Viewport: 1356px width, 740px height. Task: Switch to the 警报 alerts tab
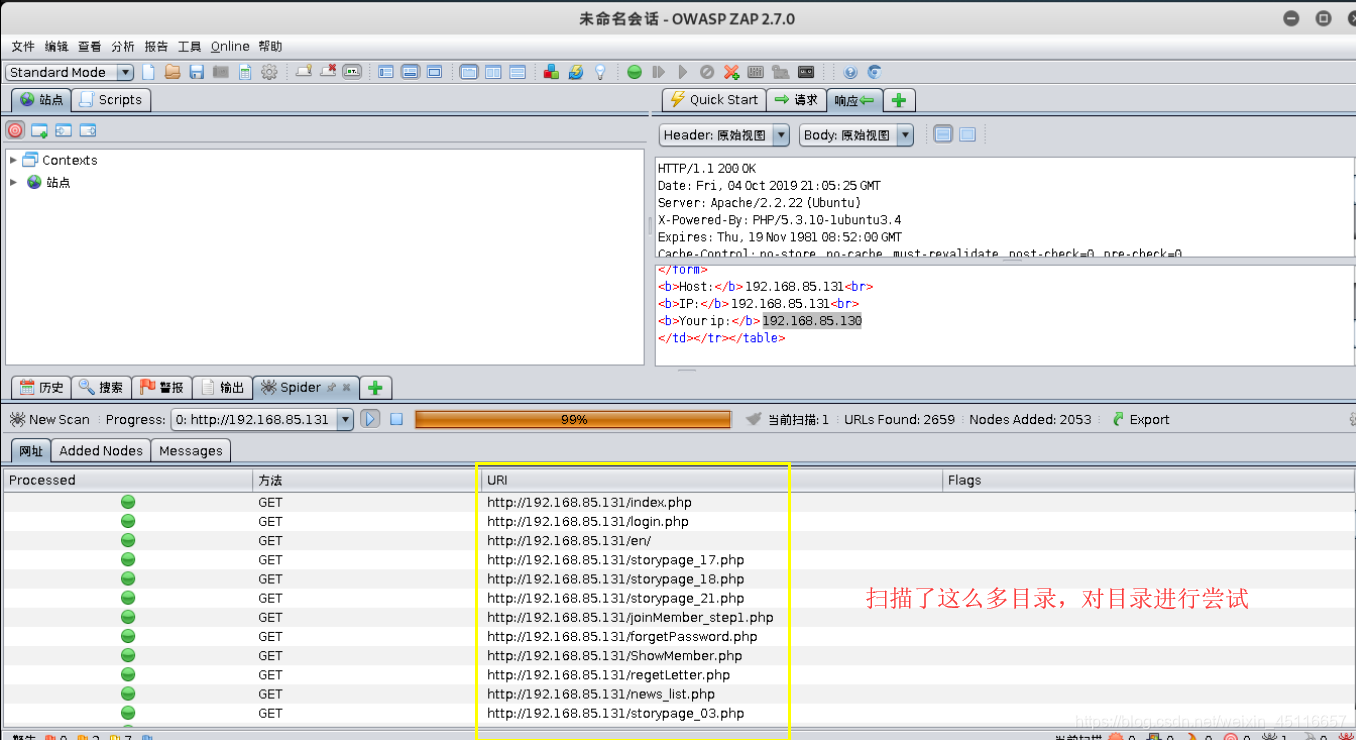161,387
